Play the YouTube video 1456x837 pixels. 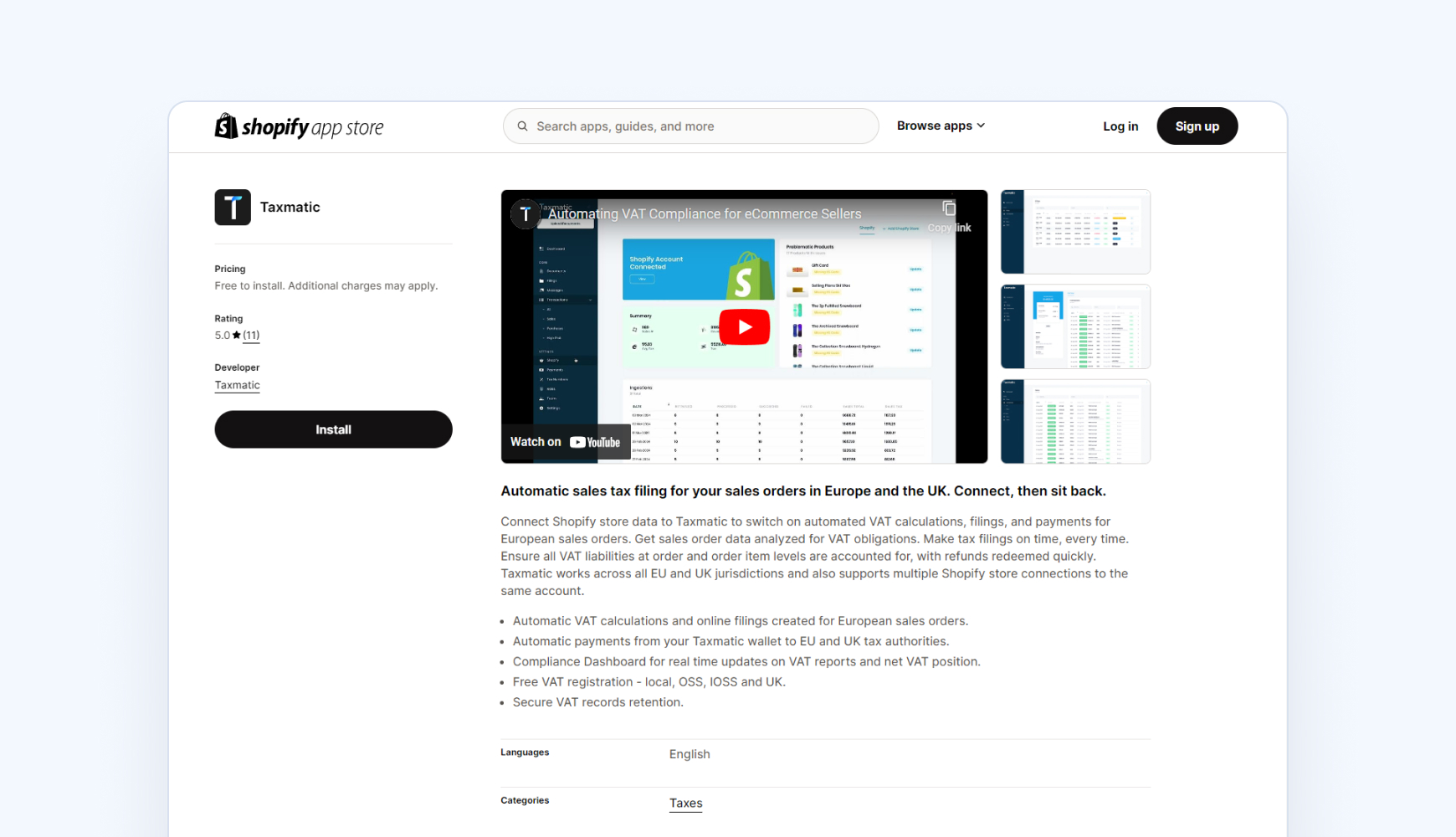coord(744,327)
